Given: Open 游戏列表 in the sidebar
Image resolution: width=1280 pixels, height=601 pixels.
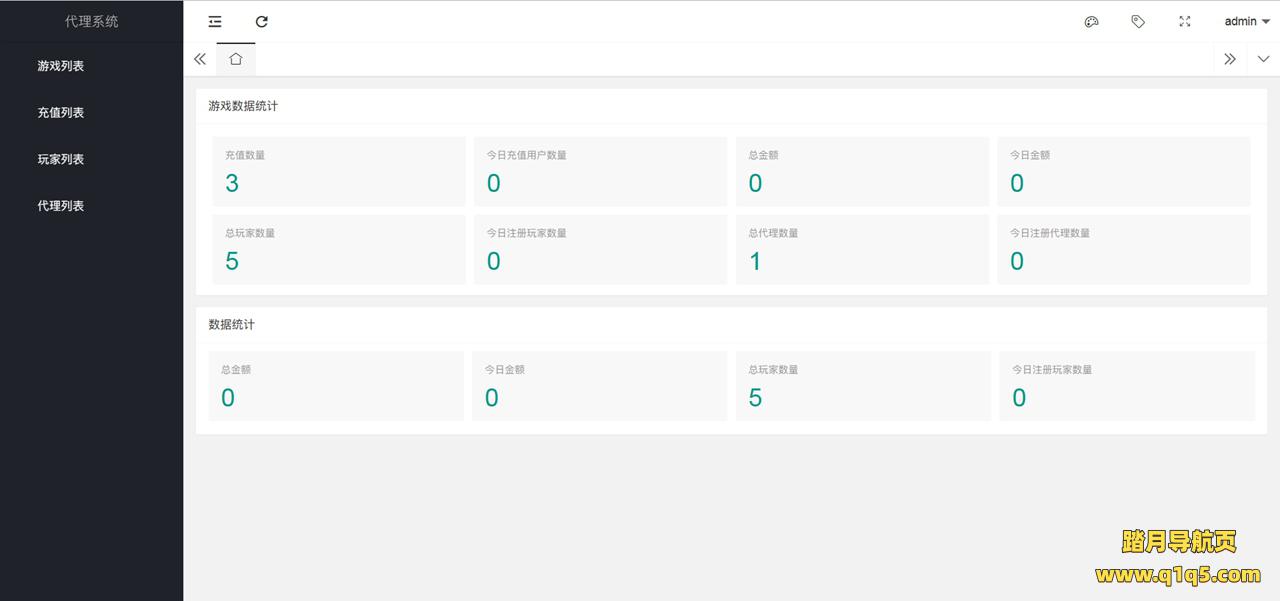Looking at the screenshot, I should click(x=61, y=66).
